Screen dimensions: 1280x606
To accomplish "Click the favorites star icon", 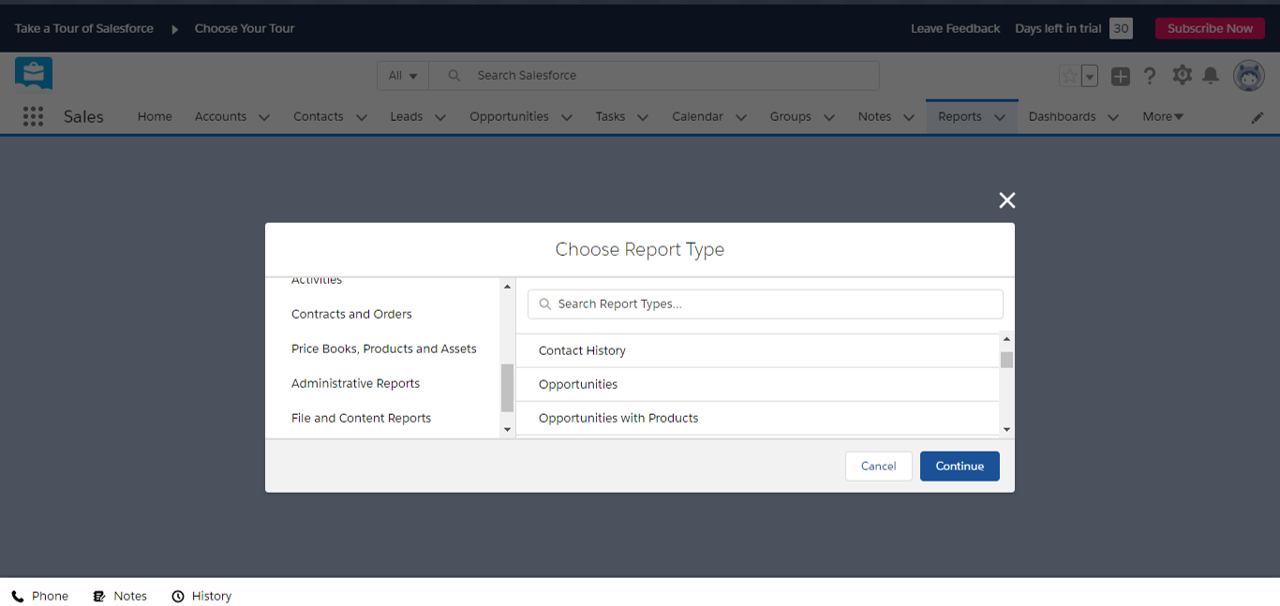I will (1069, 76).
